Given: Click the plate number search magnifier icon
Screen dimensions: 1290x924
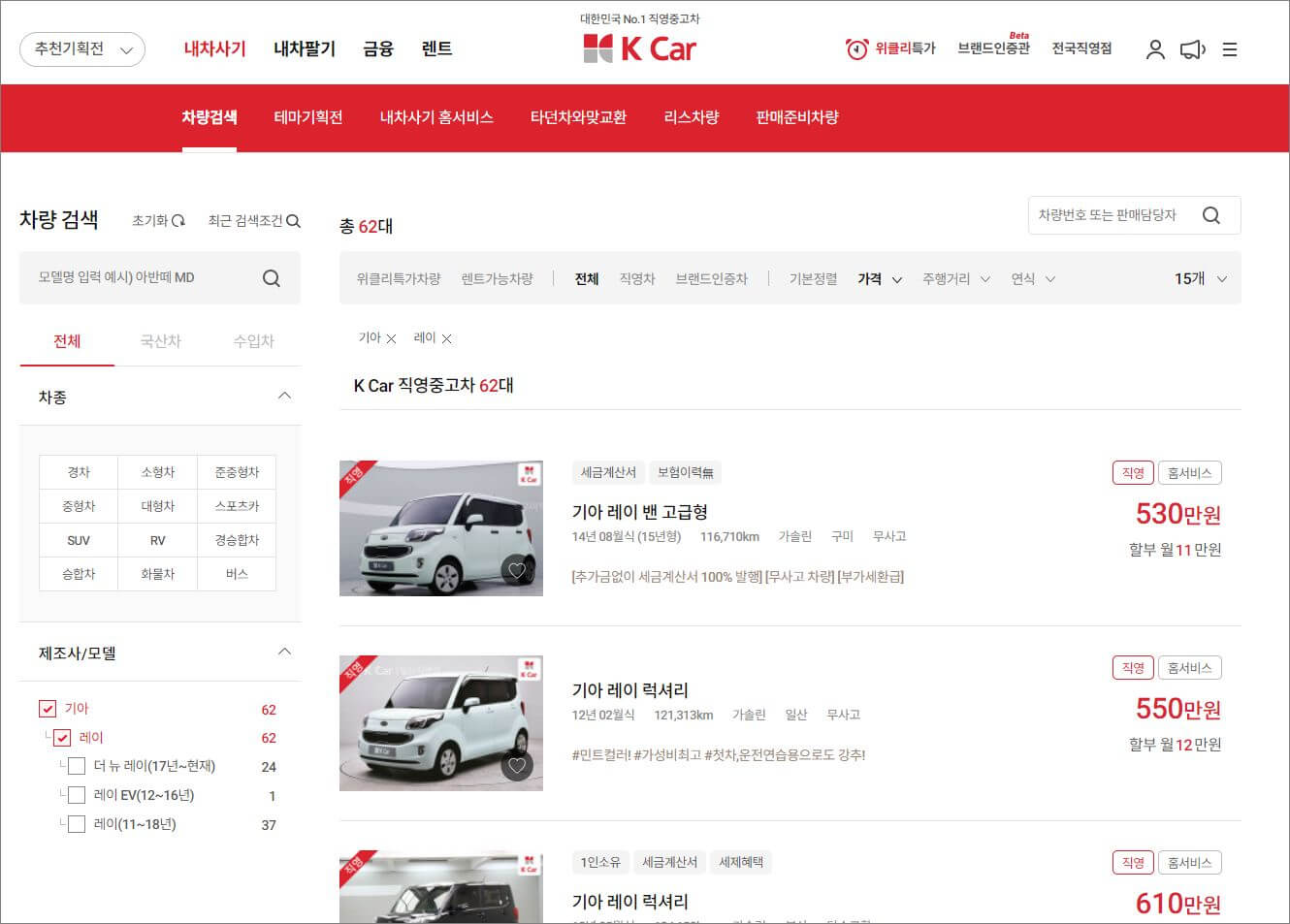Looking at the screenshot, I should [1211, 215].
